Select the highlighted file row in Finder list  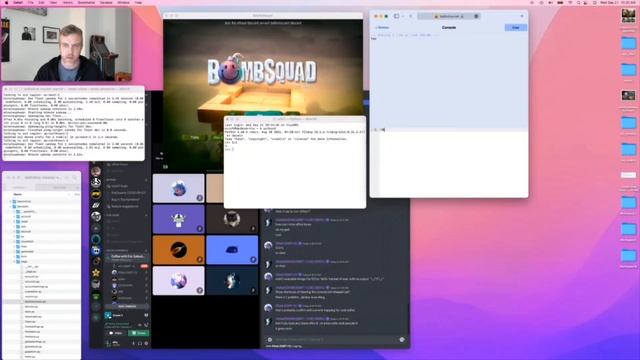42,302
